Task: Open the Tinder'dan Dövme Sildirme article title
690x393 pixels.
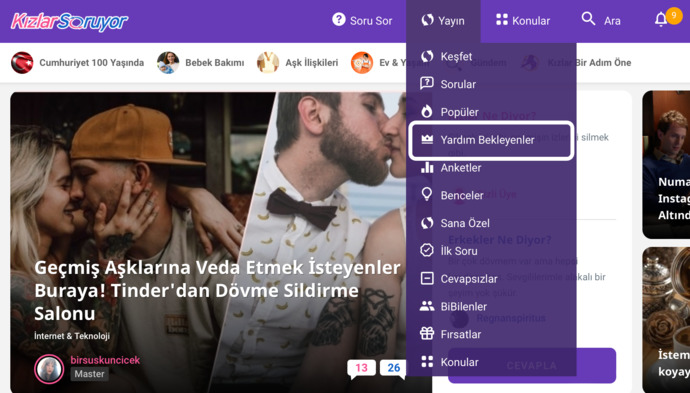Action: (x=217, y=290)
